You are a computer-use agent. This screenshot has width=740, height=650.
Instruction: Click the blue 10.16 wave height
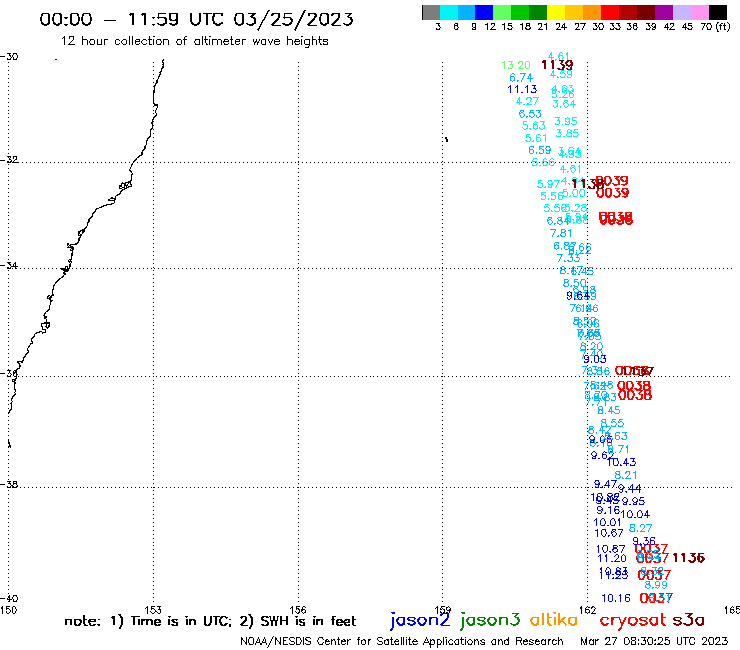click(616, 598)
